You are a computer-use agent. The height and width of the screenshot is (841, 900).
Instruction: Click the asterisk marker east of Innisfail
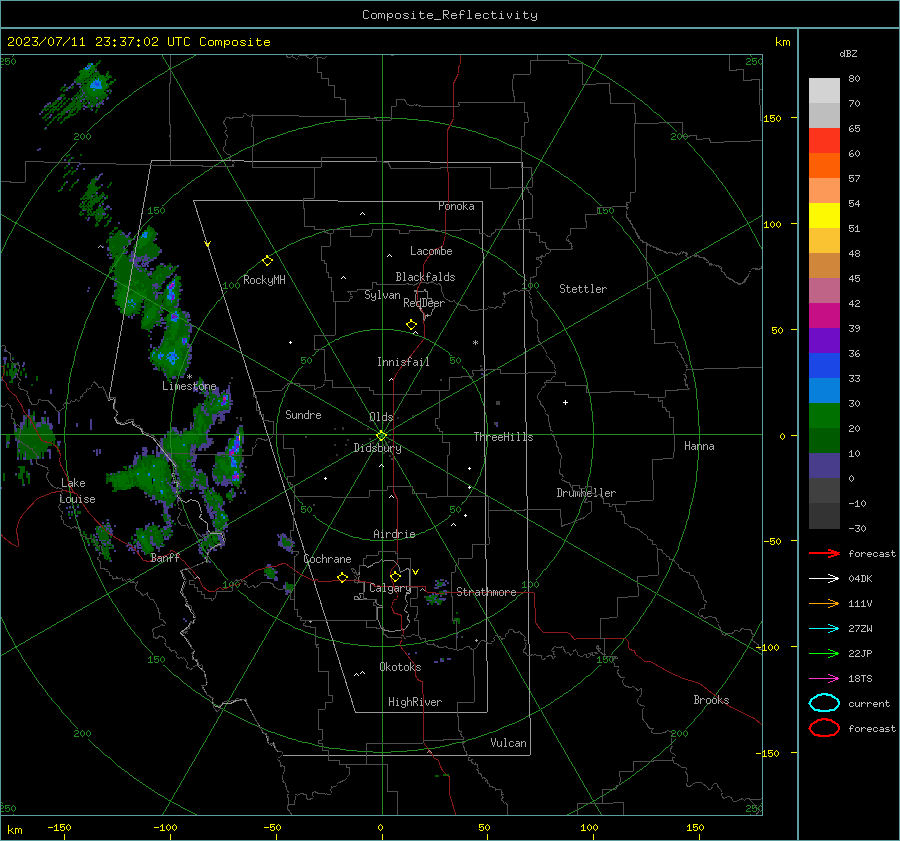point(475,343)
